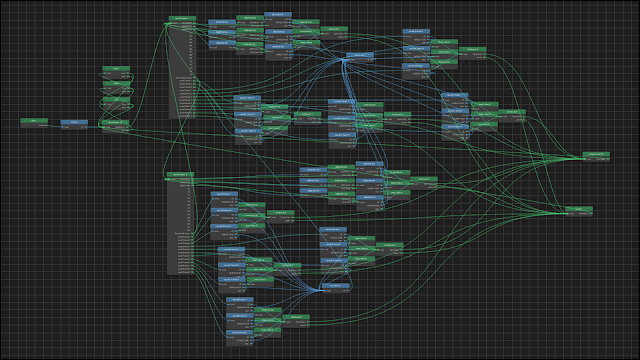Click the output port of the bottom looped-stack node
The width and height of the screenshot is (640, 360).
coord(128,127)
